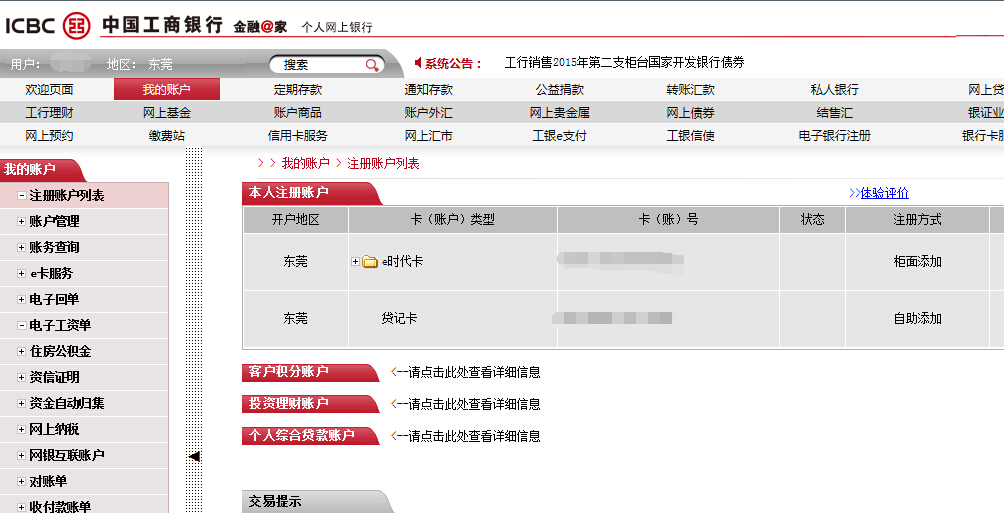Click the 注册账户列表 breadcrumb link
The width and height of the screenshot is (1004, 513).
coord(383,163)
